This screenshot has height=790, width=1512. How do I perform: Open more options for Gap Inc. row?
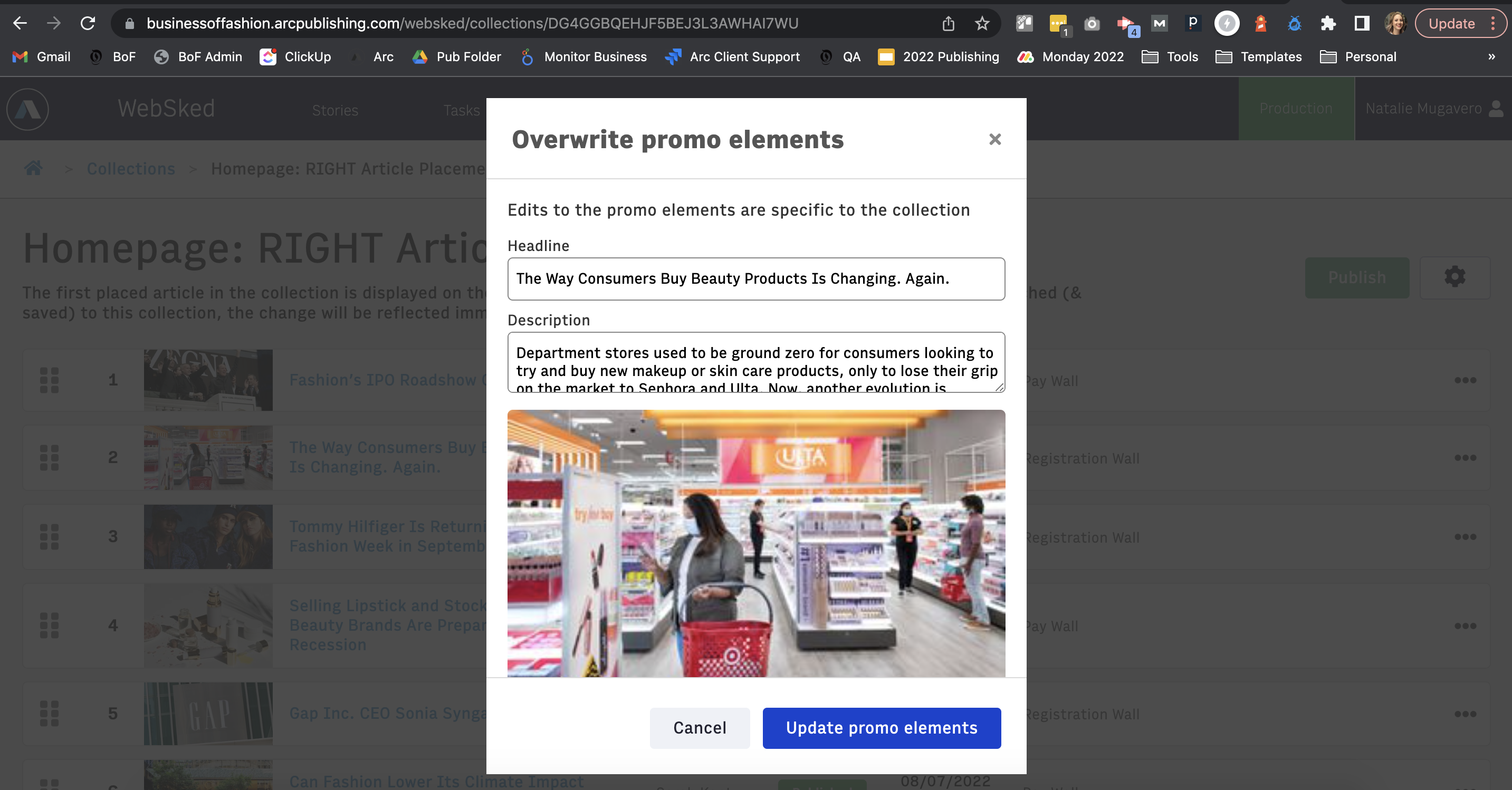pyautogui.click(x=1465, y=714)
